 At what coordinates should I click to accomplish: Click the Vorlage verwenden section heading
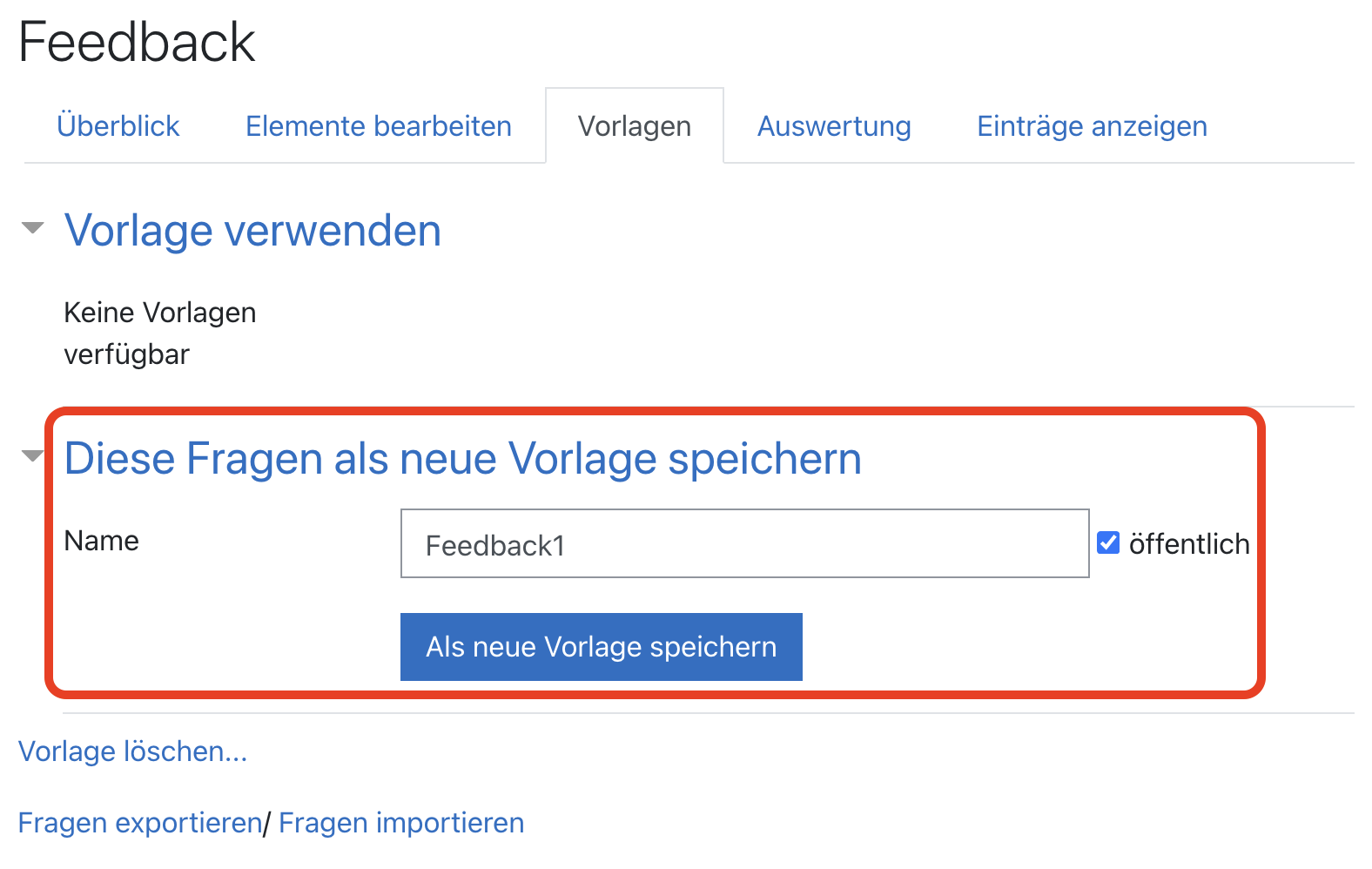[x=252, y=231]
